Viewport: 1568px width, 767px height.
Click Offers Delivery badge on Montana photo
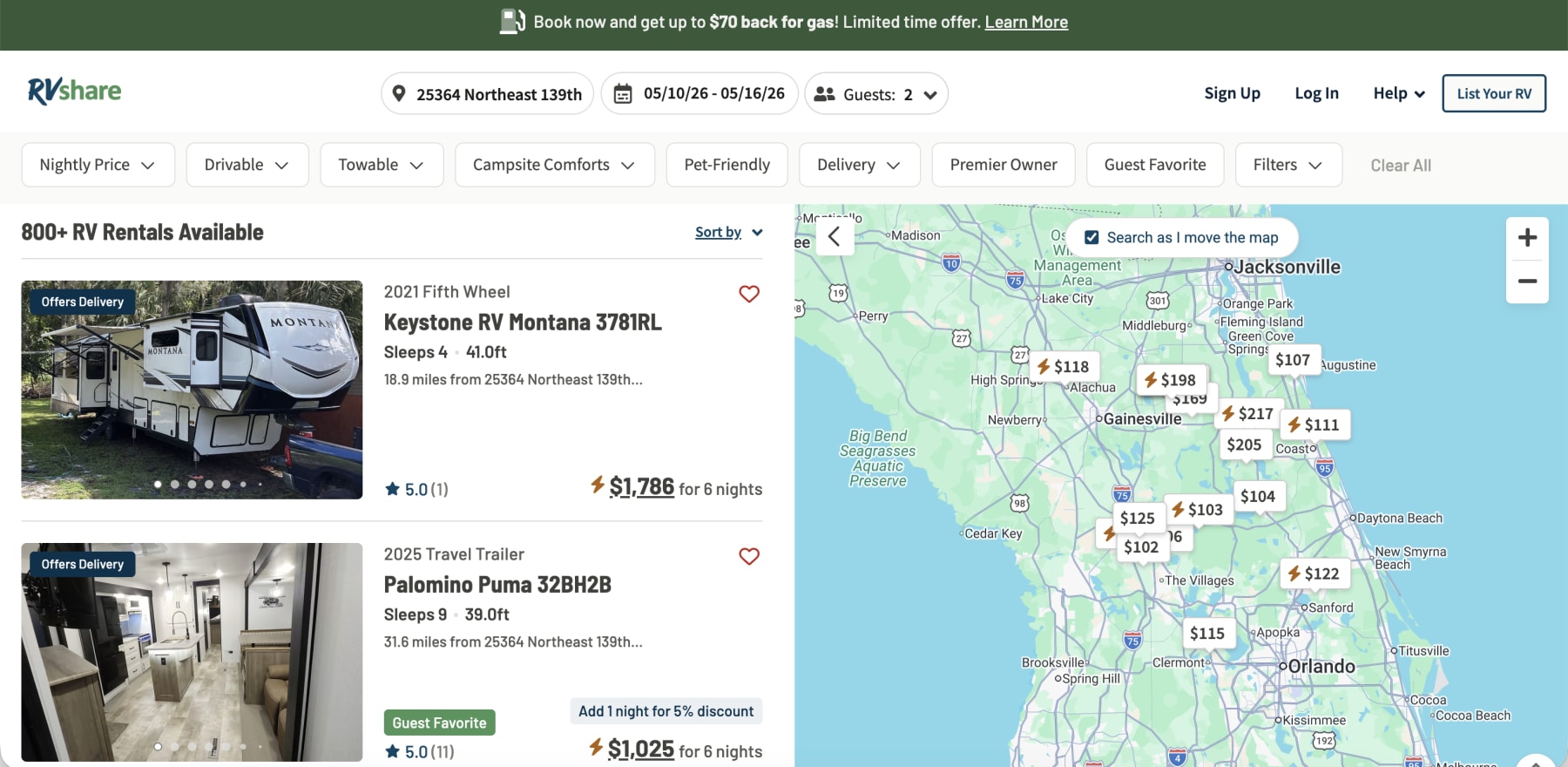tap(83, 302)
